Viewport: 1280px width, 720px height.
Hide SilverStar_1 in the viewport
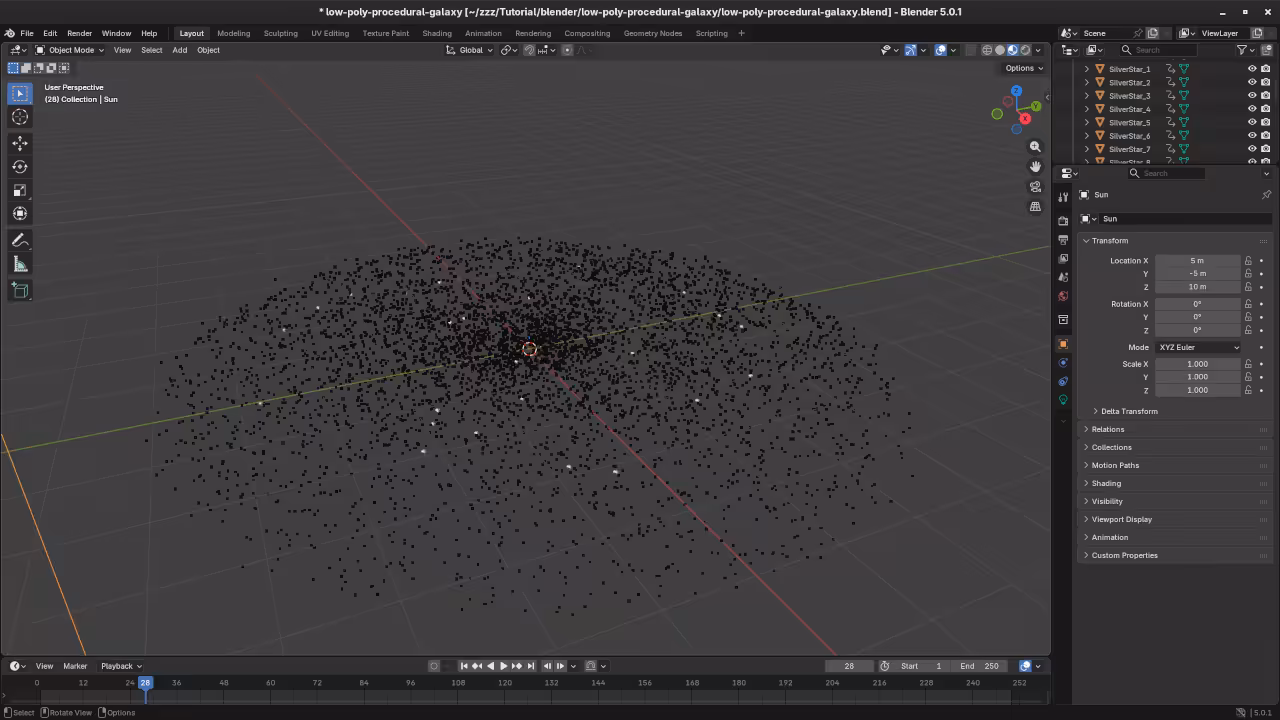[1252, 68]
